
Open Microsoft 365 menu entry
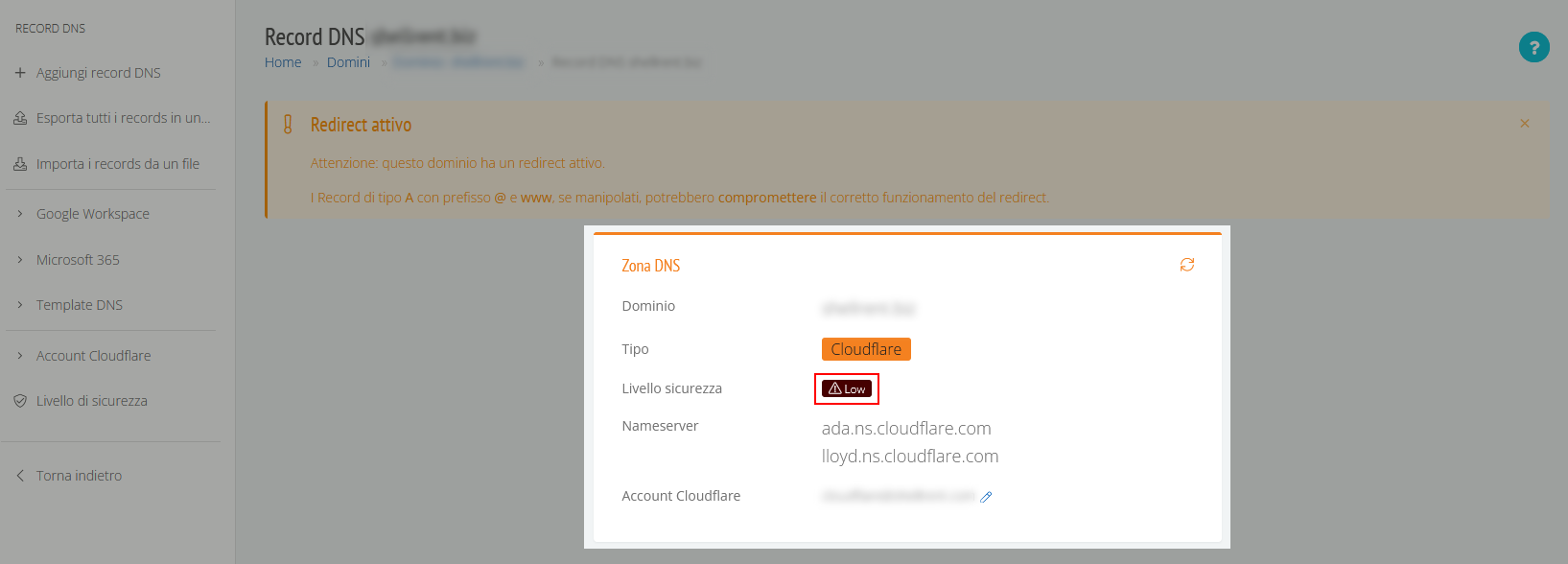(78, 260)
